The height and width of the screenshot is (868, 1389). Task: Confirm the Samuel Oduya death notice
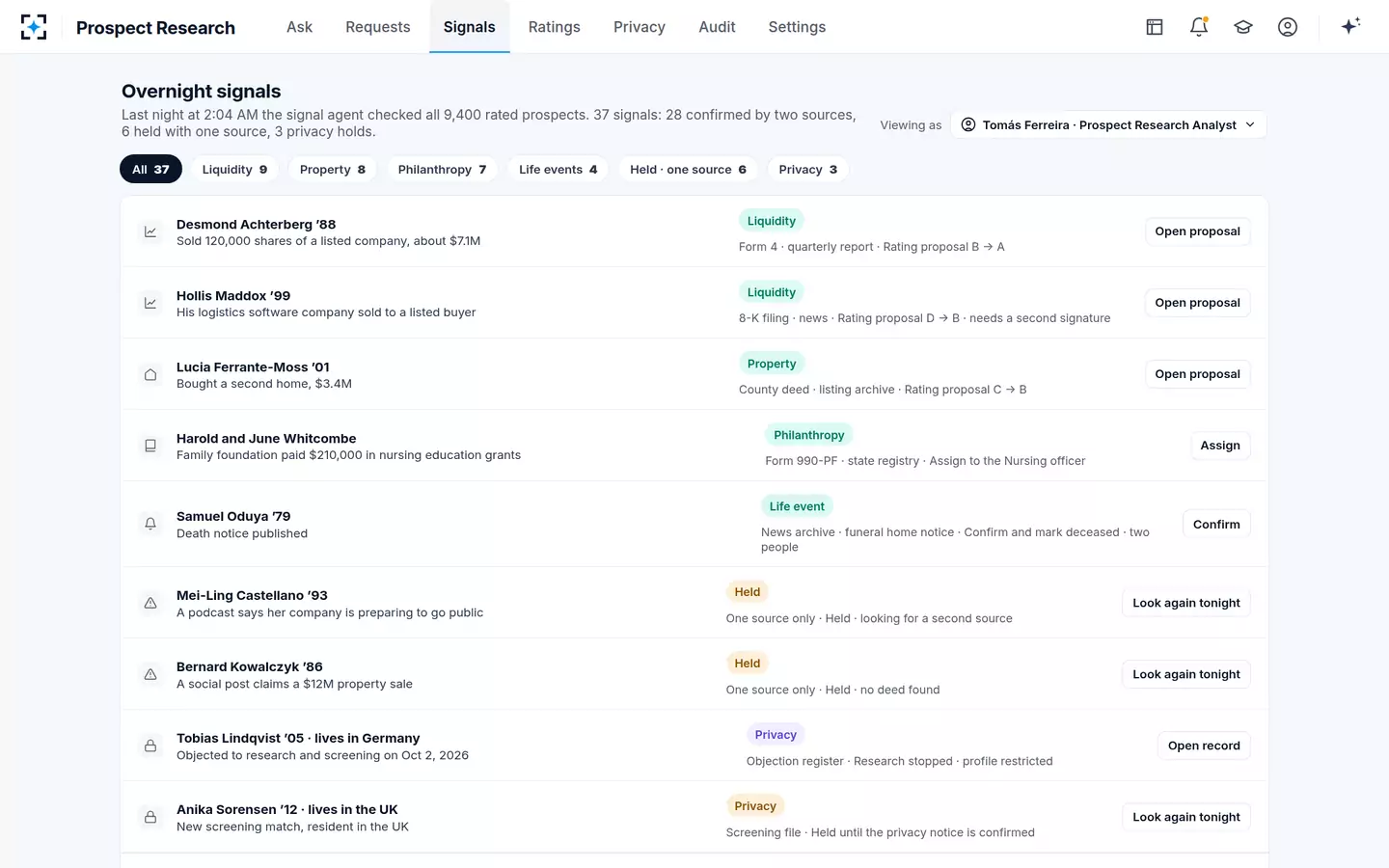(1216, 524)
